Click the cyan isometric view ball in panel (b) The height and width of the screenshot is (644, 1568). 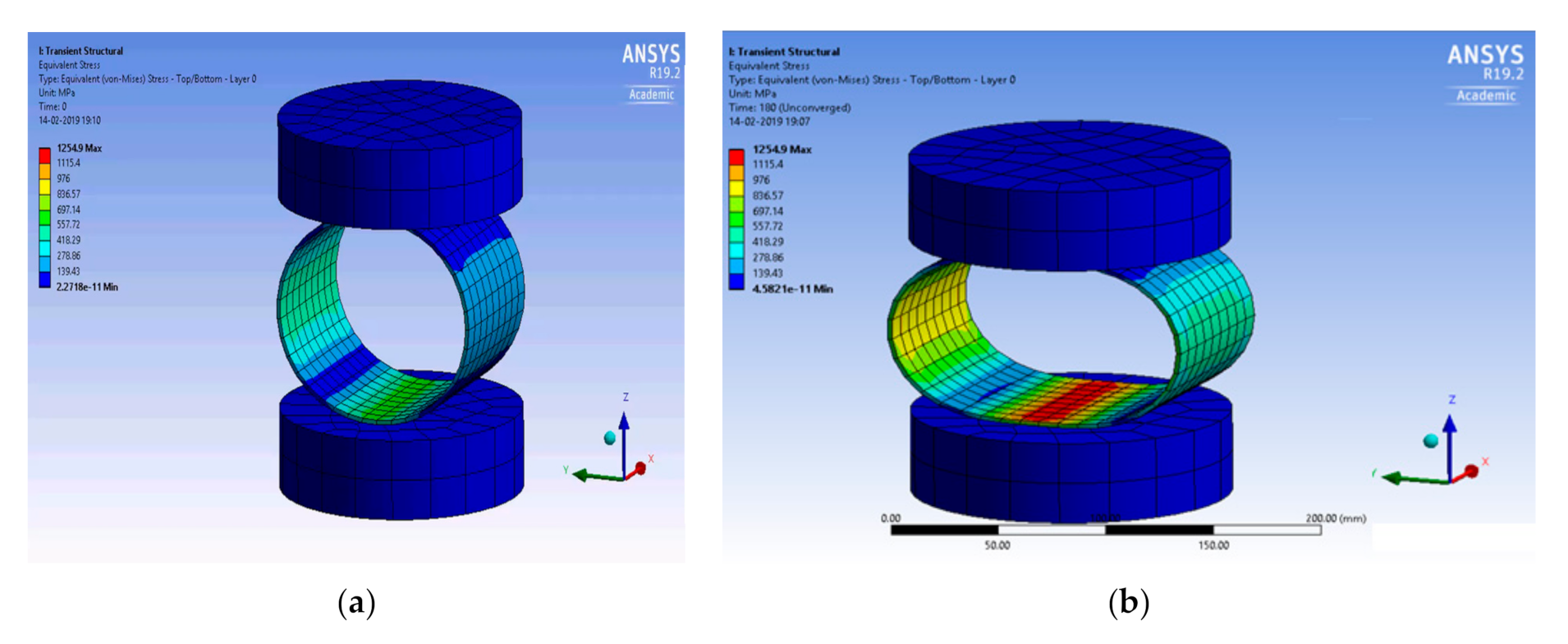click(1431, 441)
